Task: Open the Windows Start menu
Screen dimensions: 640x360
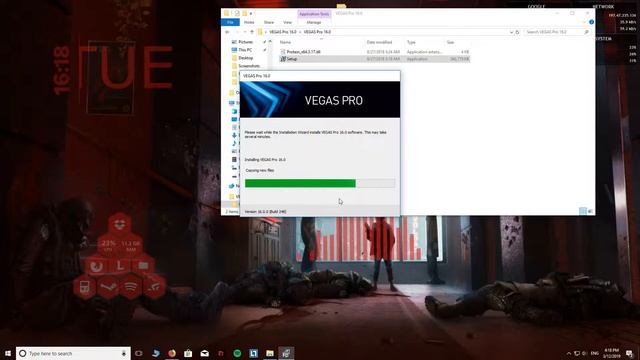Action: pos(7,353)
